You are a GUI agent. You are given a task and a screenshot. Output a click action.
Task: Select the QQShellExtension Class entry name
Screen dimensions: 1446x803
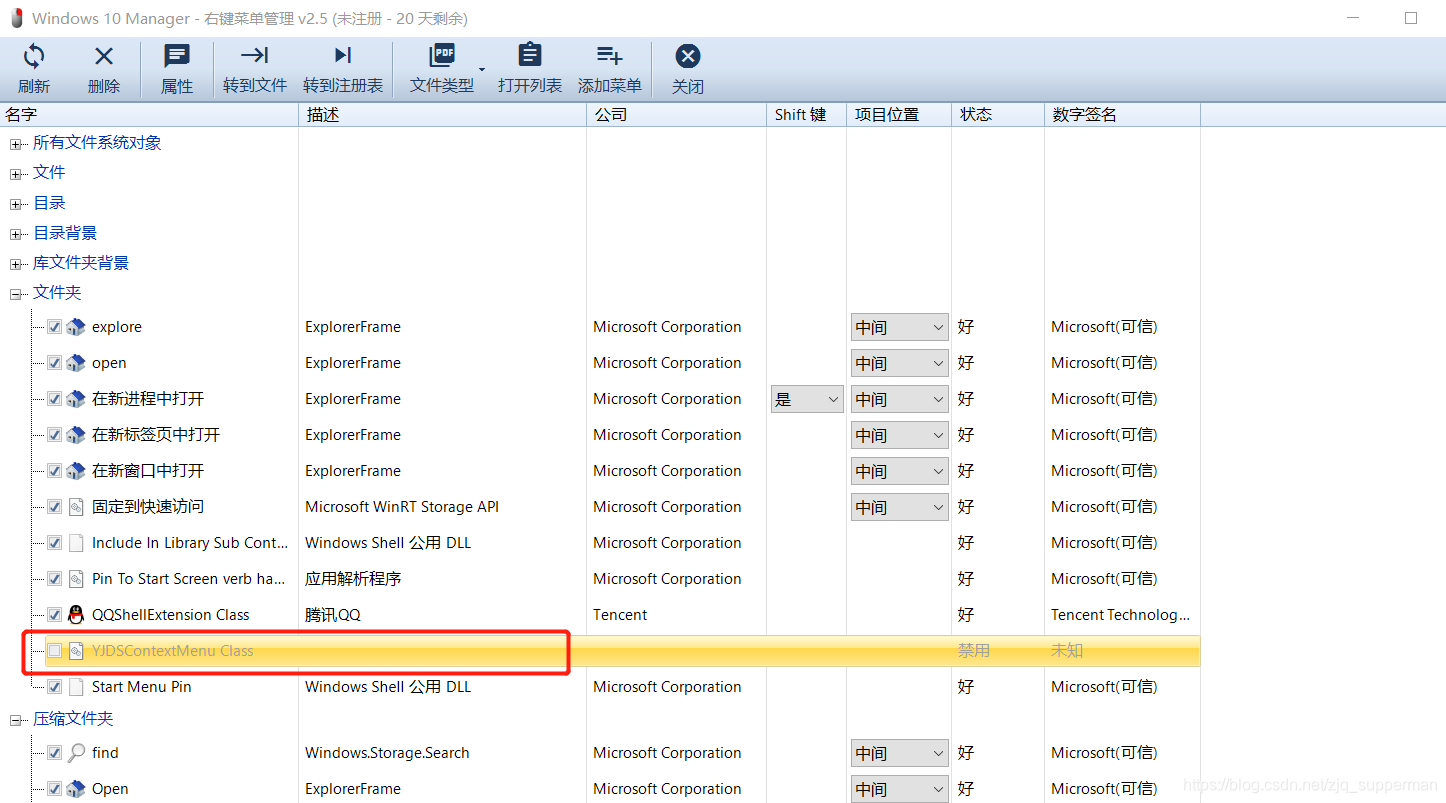pyautogui.click(x=171, y=615)
